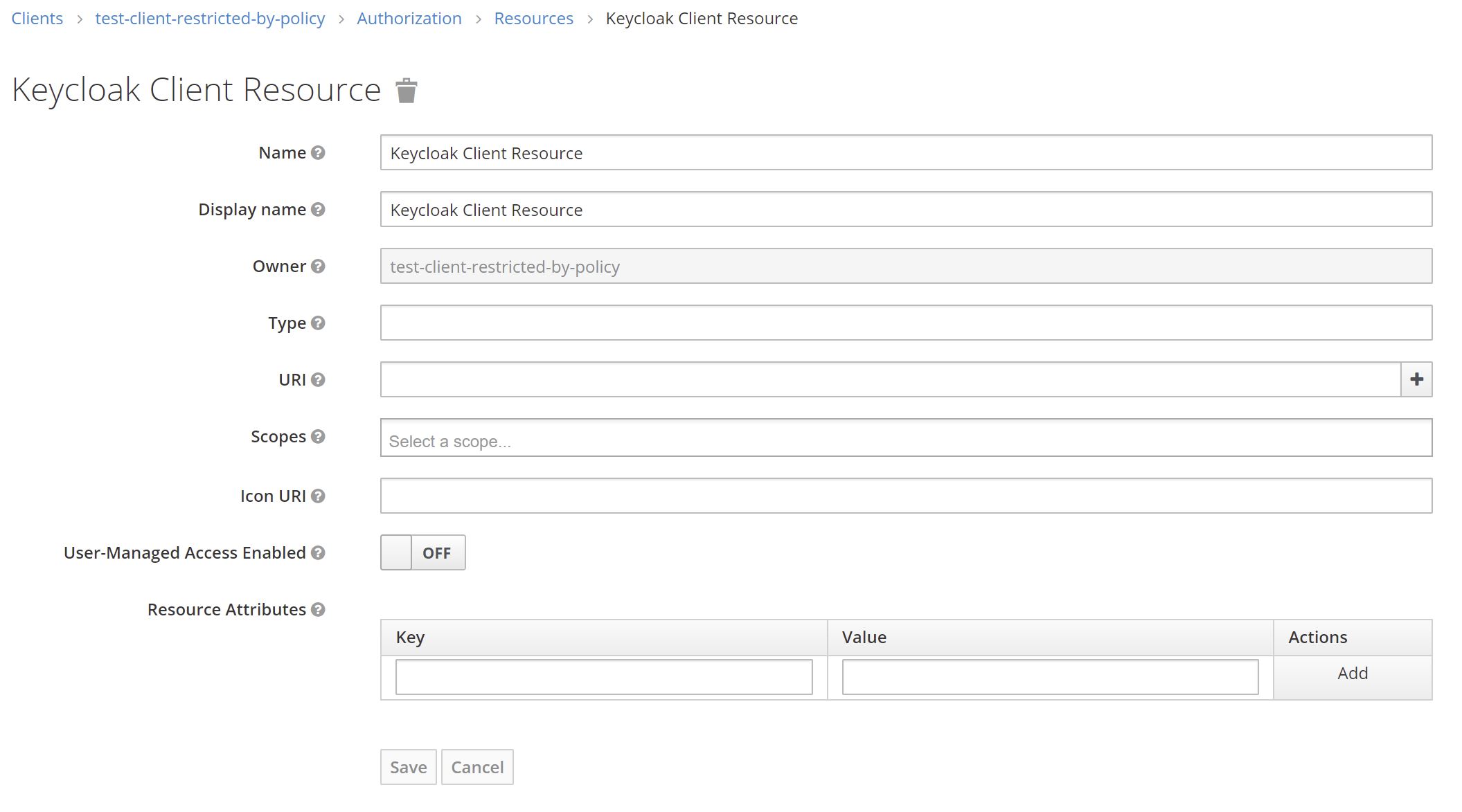Focus the Display name field

click(x=906, y=209)
